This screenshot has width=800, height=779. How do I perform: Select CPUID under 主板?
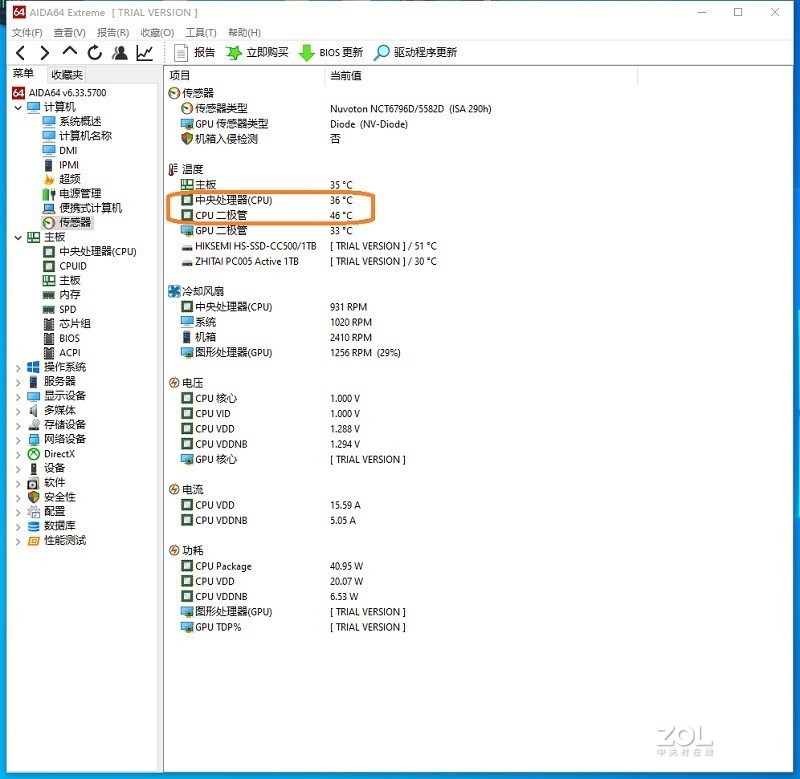(x=73, y=266)
